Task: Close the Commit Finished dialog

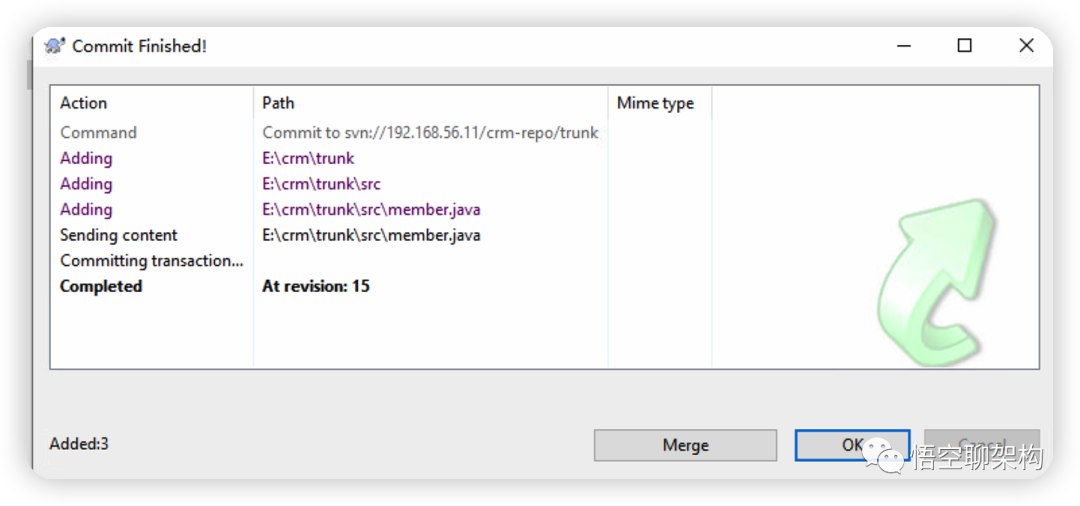Action: coord(1026,46)
